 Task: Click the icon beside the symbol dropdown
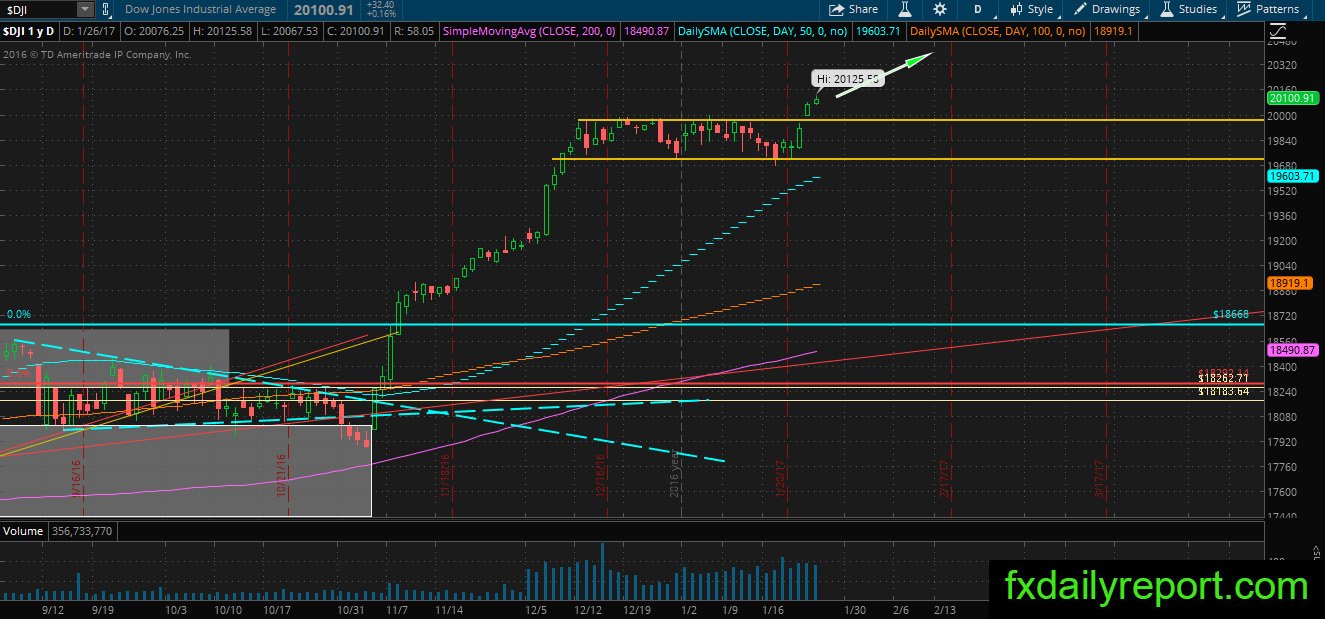click(107, 9)
